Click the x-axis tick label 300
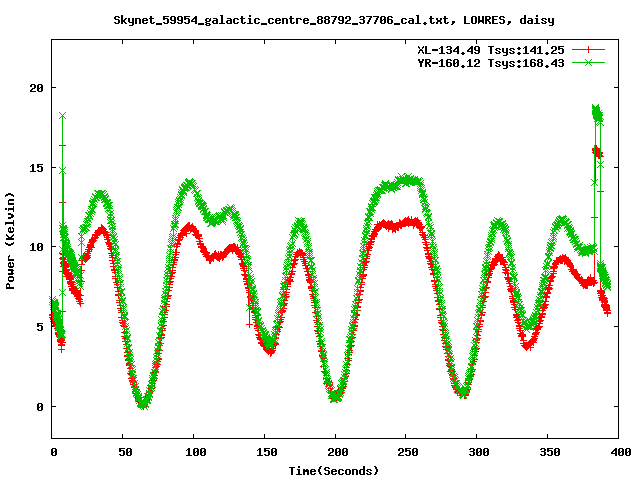The image size is (640, 480). [479, 452]
